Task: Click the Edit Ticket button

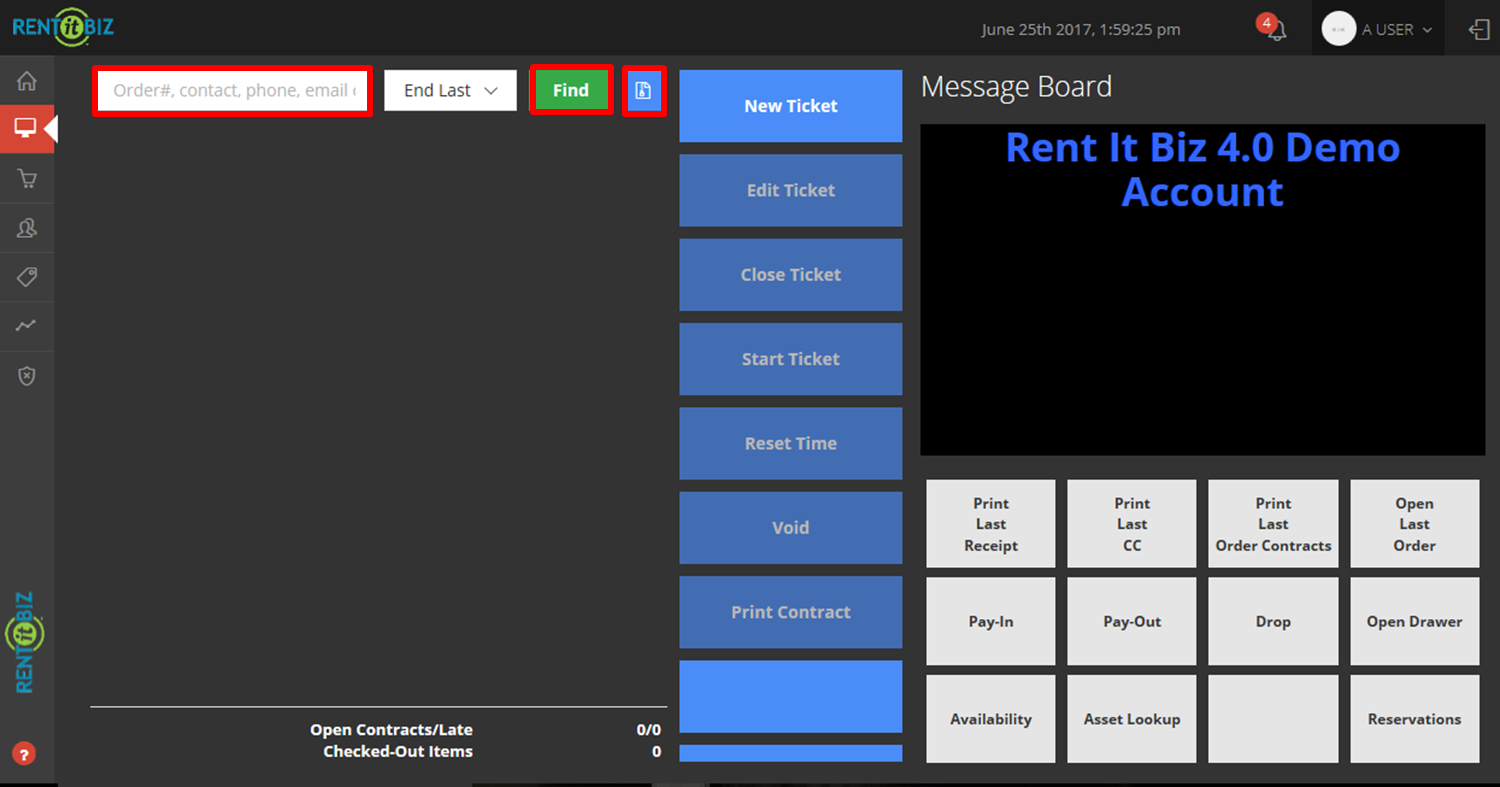Action: tap(791, 190)
